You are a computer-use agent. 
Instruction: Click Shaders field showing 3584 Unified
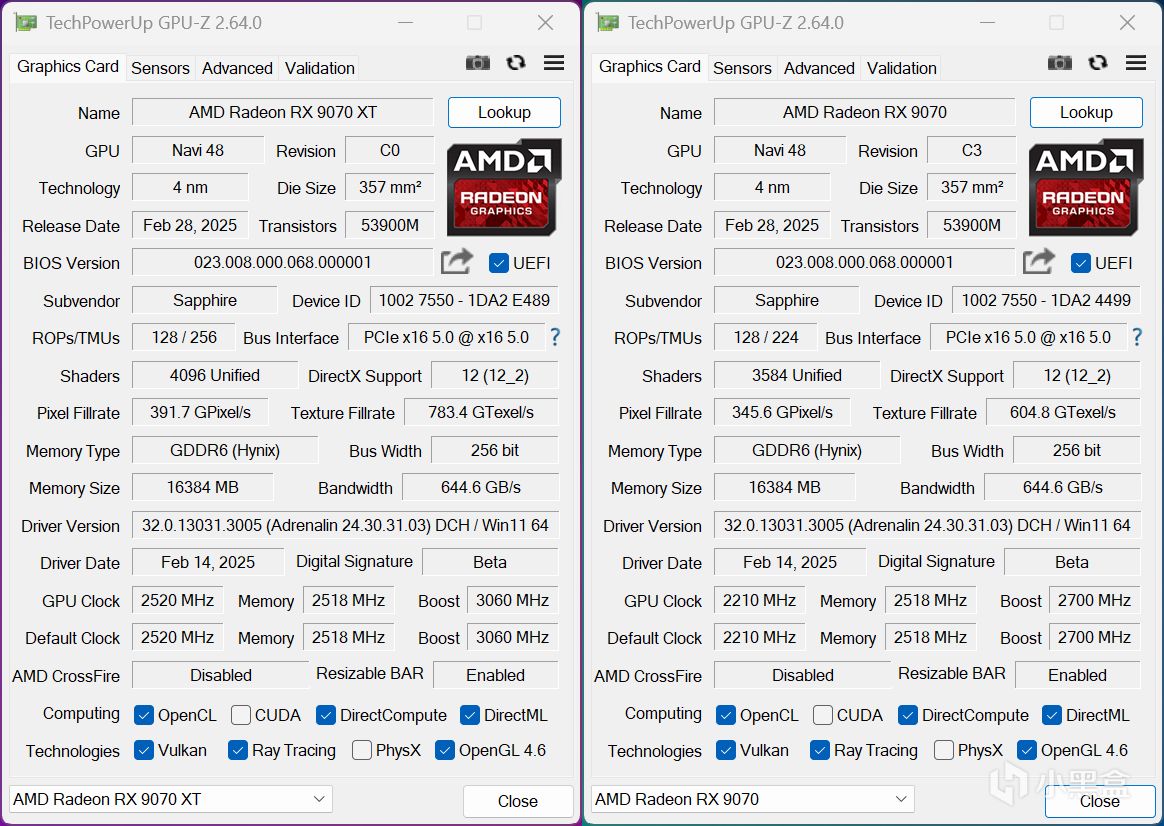[x=797, y=376]
